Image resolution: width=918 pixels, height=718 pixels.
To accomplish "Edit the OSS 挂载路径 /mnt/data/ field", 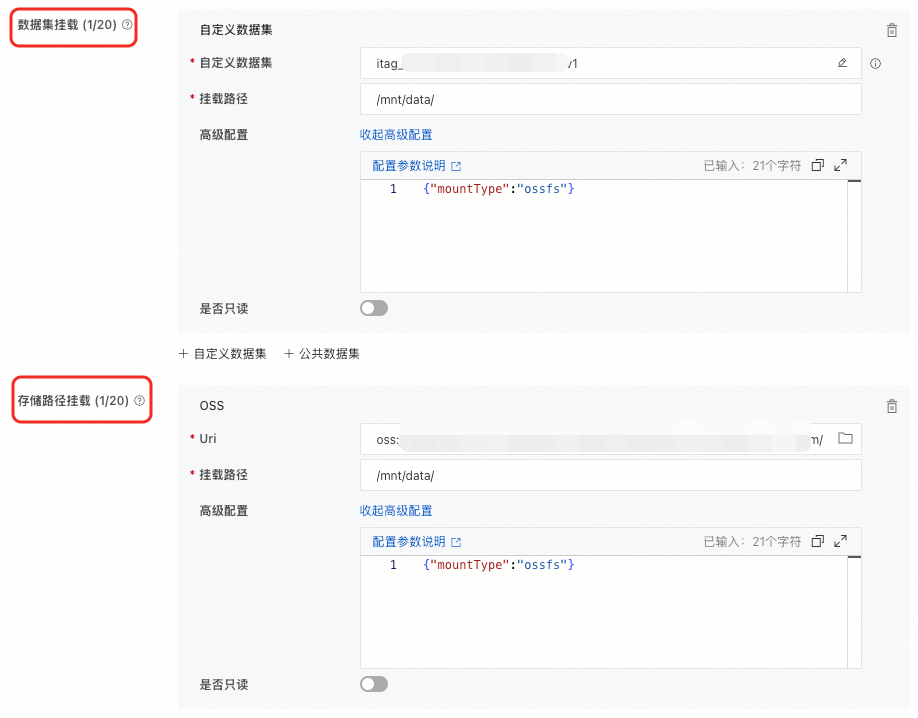I will [611, 475].
